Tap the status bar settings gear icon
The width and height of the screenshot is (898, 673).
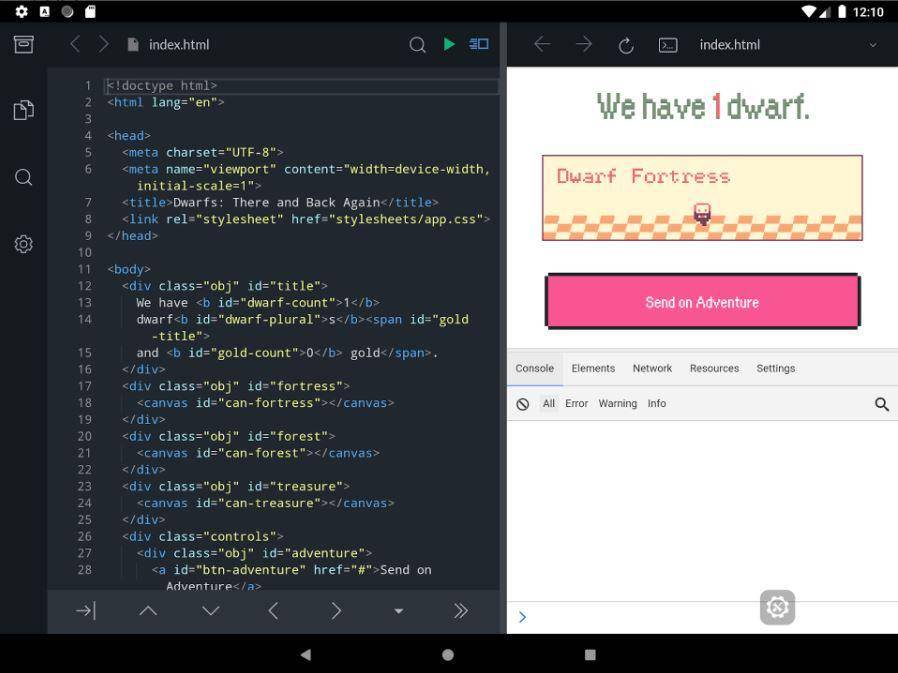21,11
